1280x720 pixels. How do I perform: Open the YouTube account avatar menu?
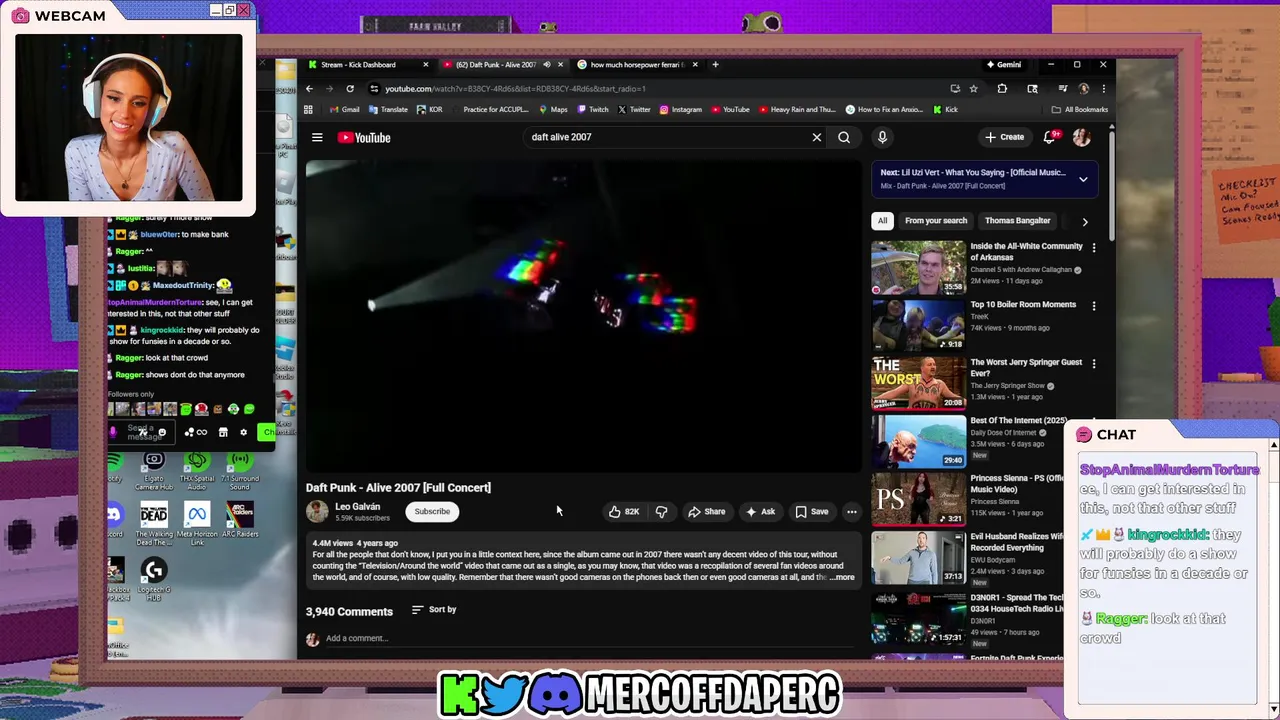(x=1081, y=137)
